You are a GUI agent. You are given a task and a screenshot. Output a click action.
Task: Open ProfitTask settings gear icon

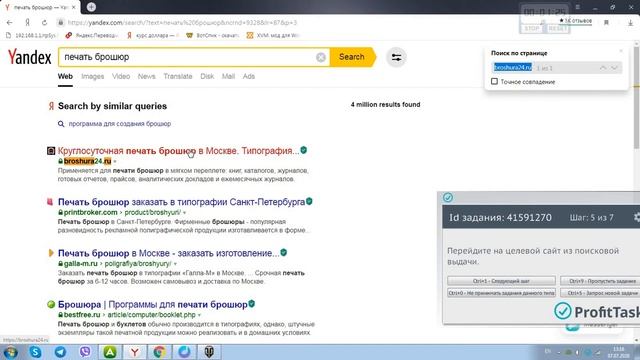click(637, 217)
